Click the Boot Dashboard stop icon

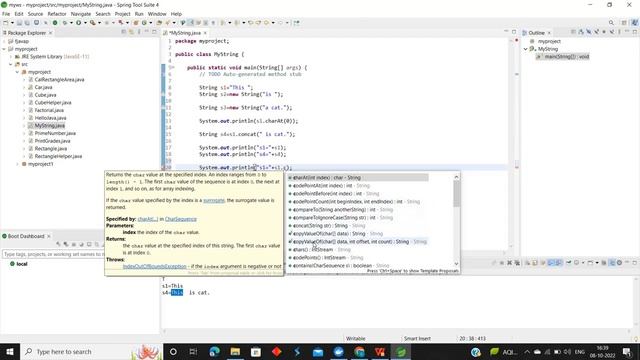point(74,244)
